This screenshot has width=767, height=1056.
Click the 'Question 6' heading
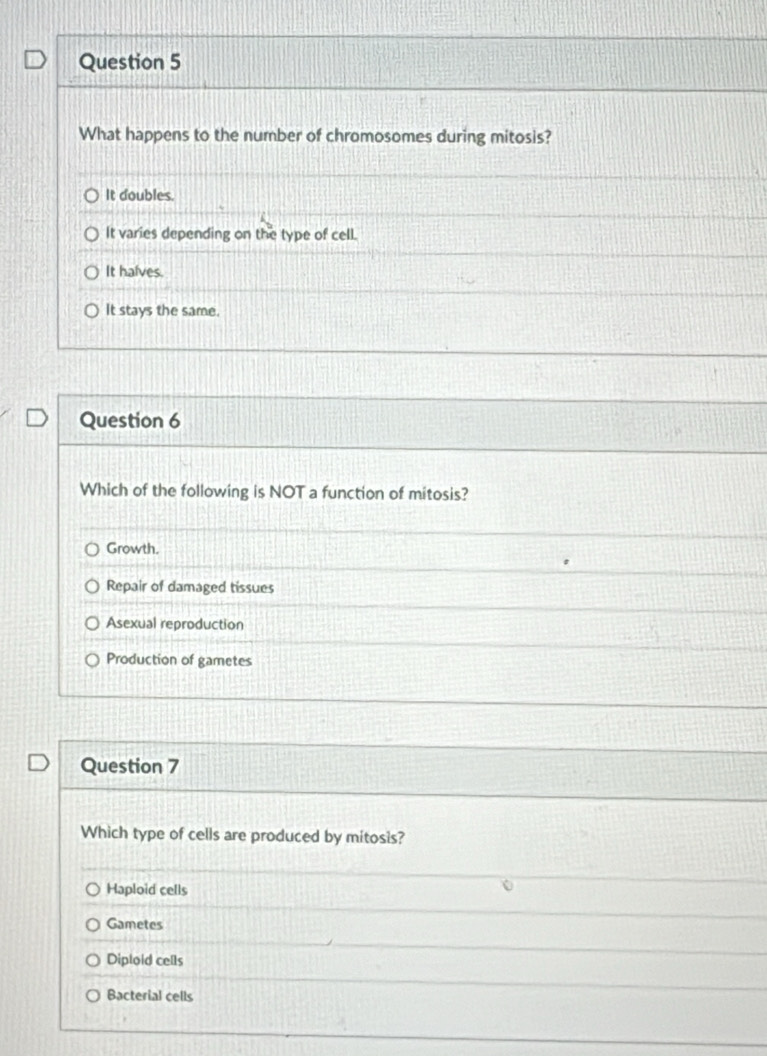(129, 421)
